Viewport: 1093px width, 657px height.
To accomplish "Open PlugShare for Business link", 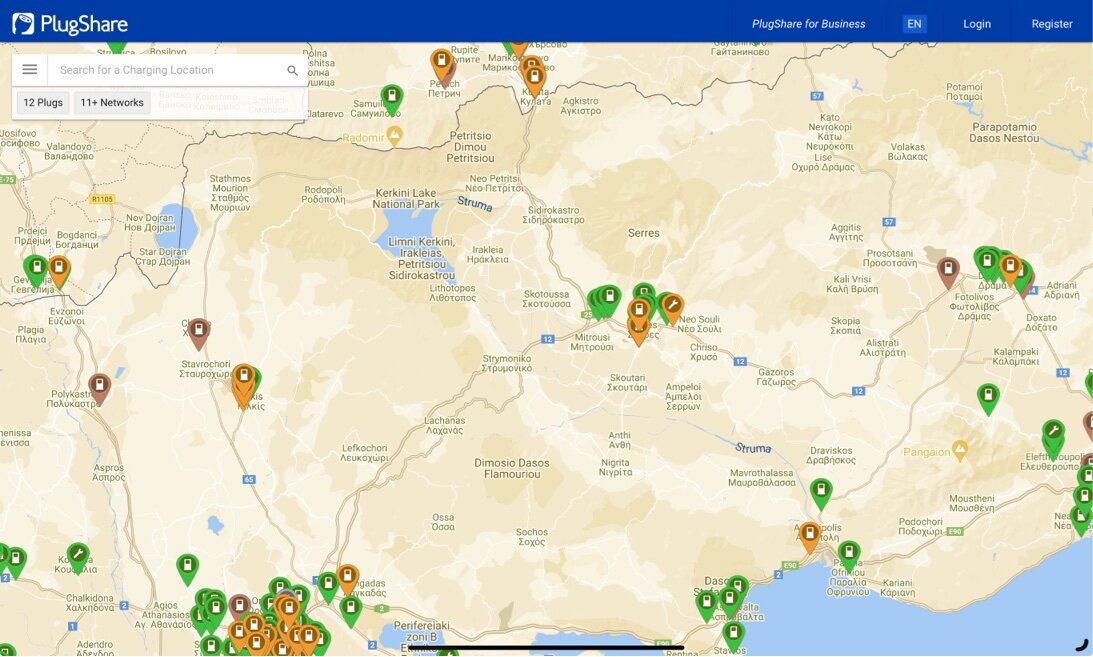I will coord(808,24).
